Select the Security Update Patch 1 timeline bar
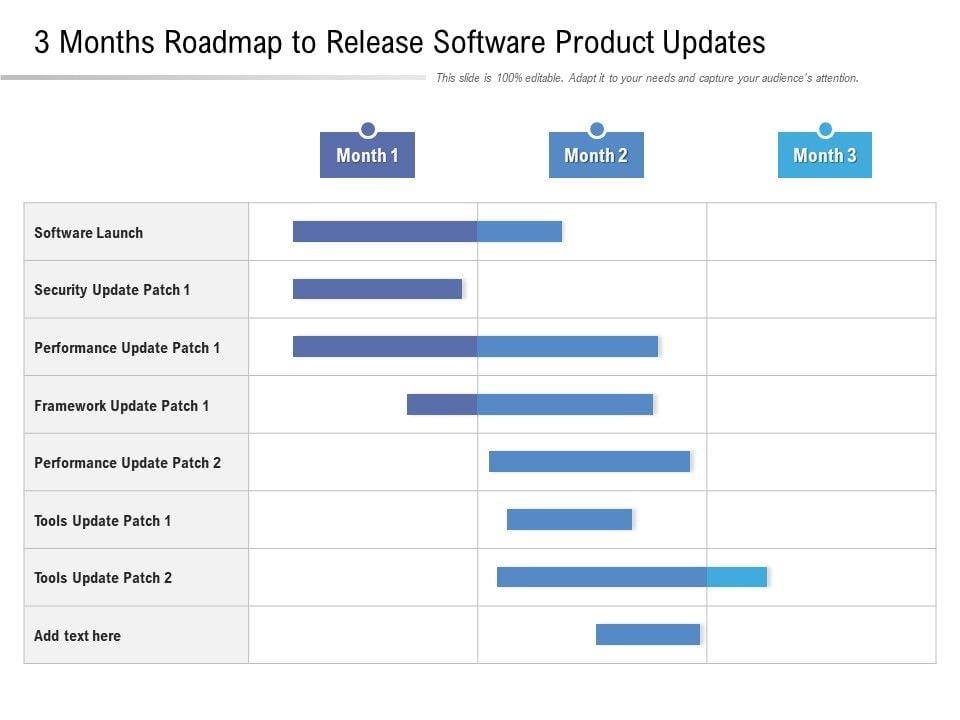Image resolution: width=960 pixels, height=720 pixels. [377, 289]
